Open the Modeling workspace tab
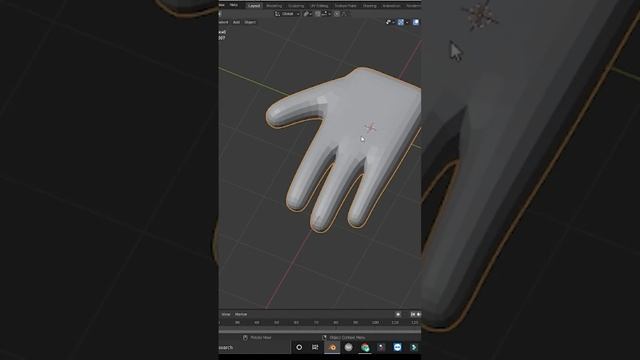The image size is (640, 360). [274, 6]
